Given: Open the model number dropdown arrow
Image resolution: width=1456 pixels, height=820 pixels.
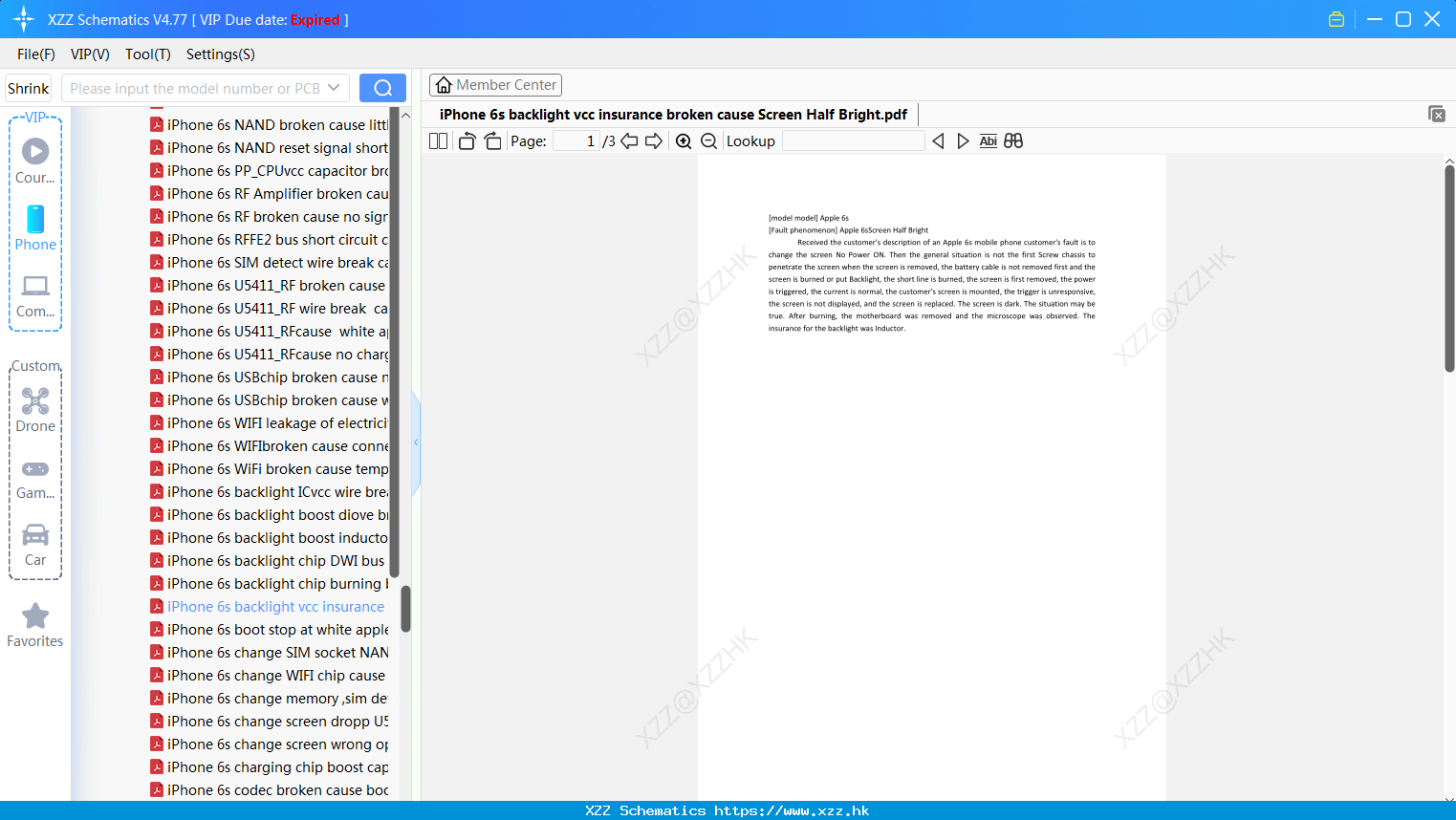Looking at the screenshot, I should tap(334, 88).
